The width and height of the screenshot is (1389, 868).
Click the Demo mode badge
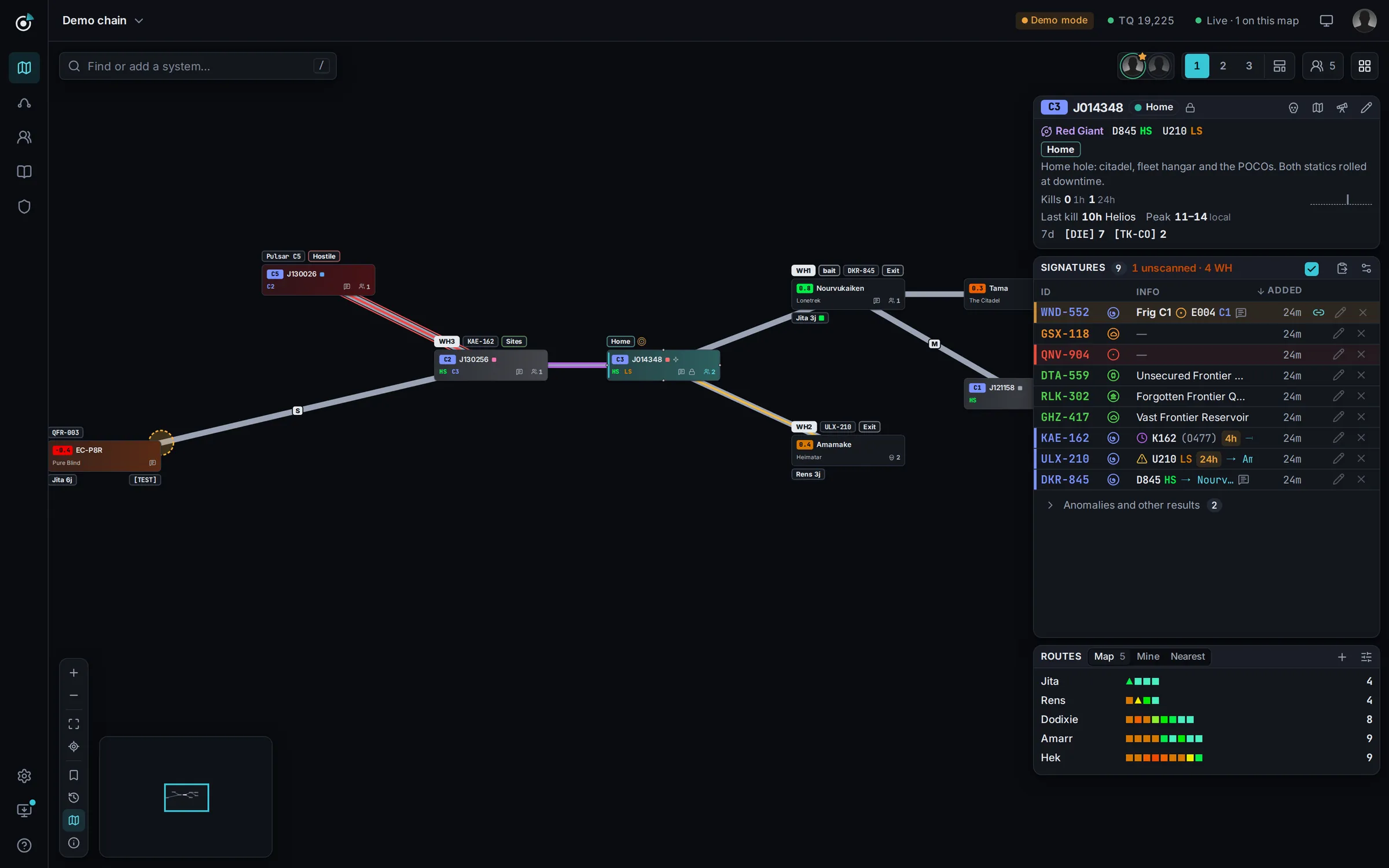pos(1054,20)
